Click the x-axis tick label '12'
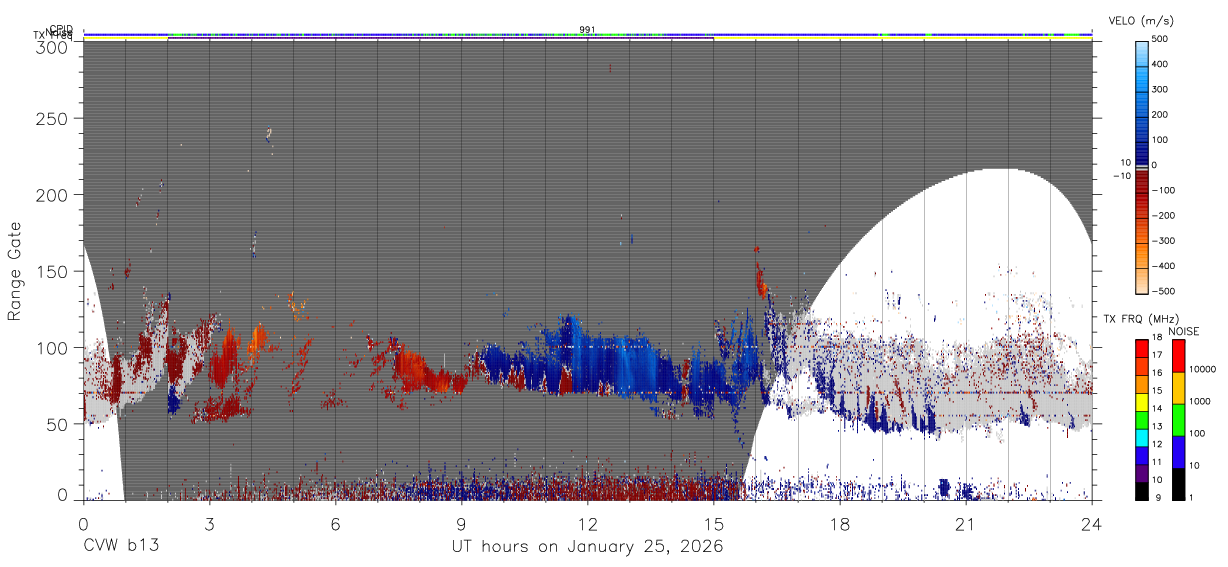 (588, 523)
